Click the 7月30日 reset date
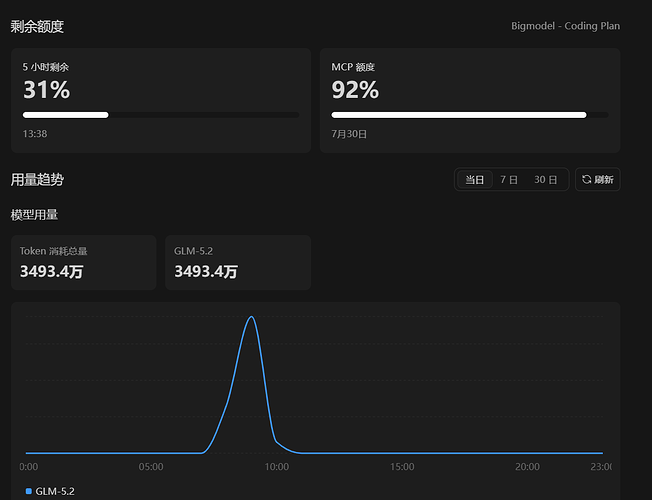The image size is (652, 500). 349,134
